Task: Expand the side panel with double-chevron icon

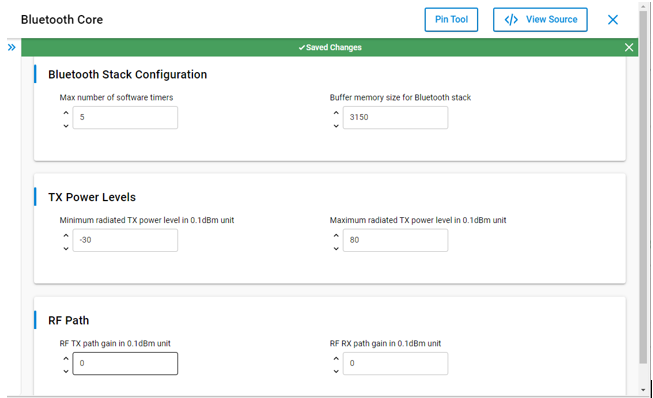Action: [12, 47]
